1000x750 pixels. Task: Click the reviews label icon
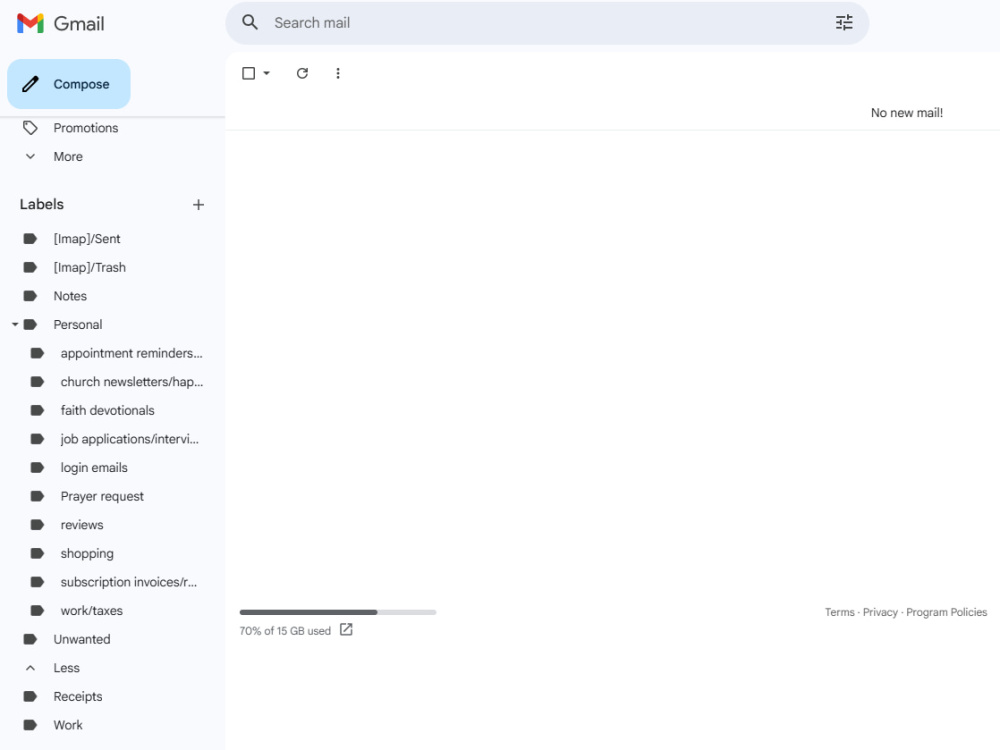[37, 525]
